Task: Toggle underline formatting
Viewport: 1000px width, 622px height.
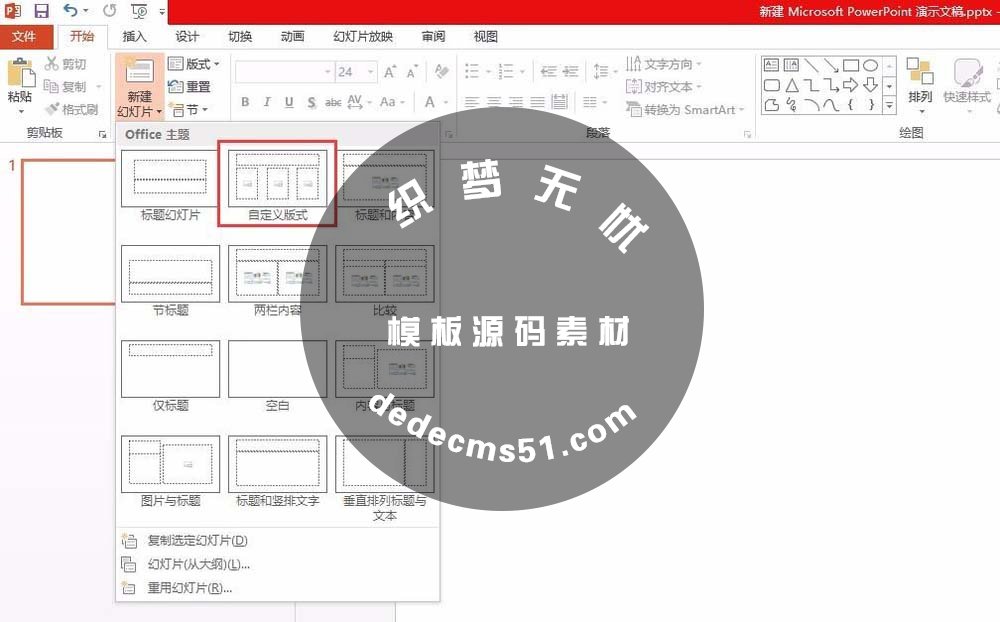Action: tap(288, 103)
